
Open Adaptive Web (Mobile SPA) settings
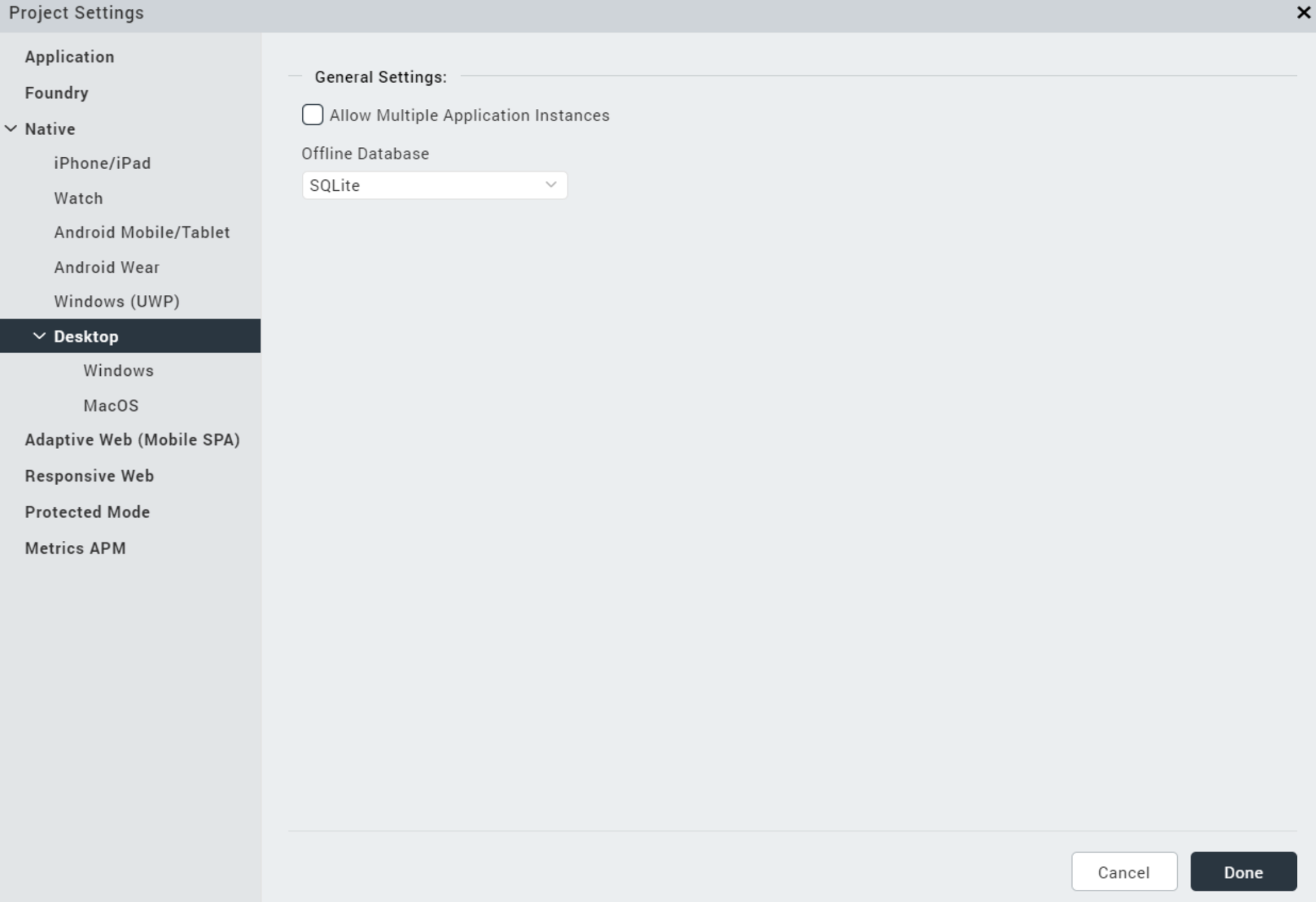[132, 440]
